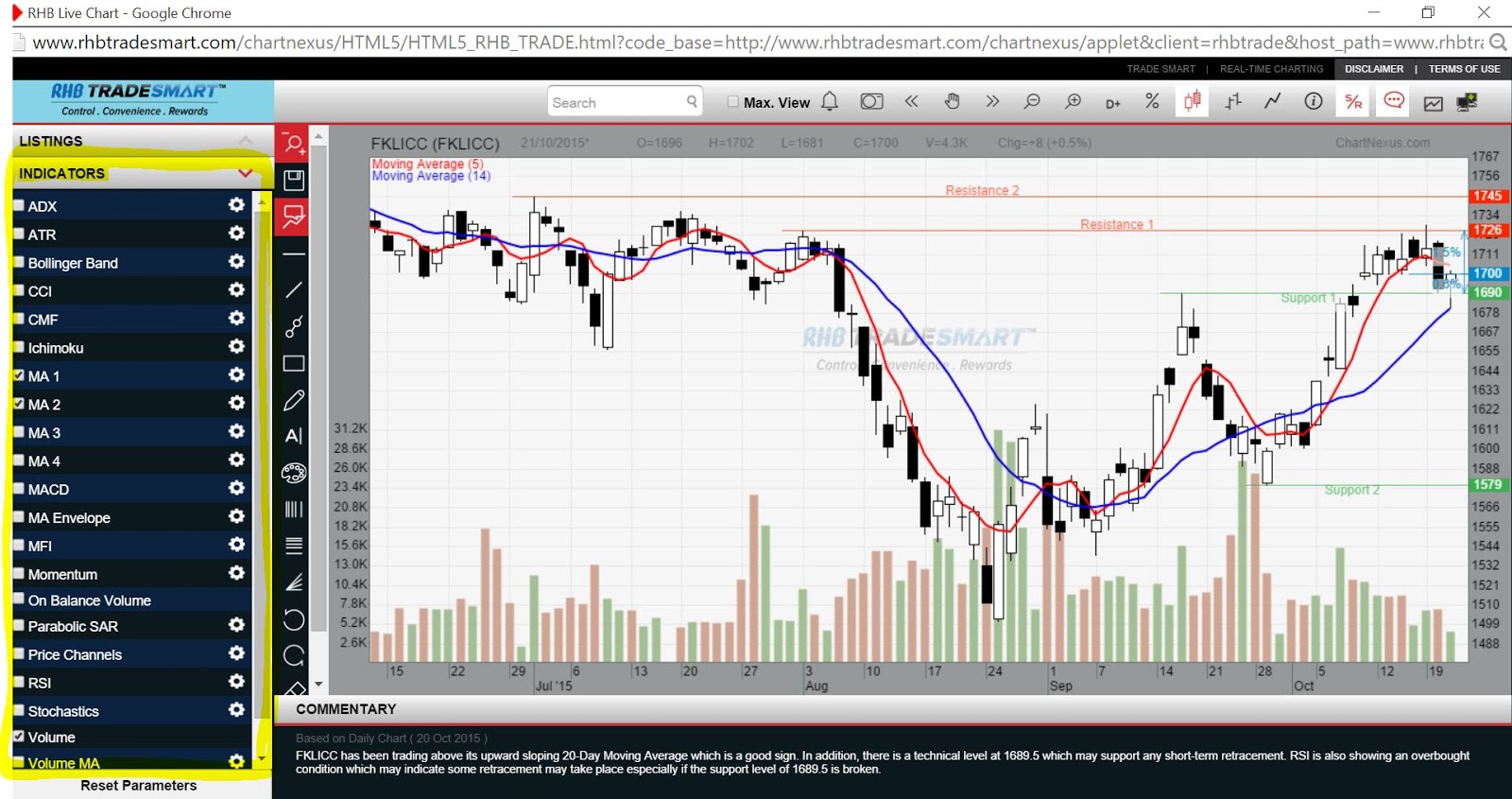Click the monitors download icon
The height and width of the screenshot is (799, 1512).
point(1468,101)
